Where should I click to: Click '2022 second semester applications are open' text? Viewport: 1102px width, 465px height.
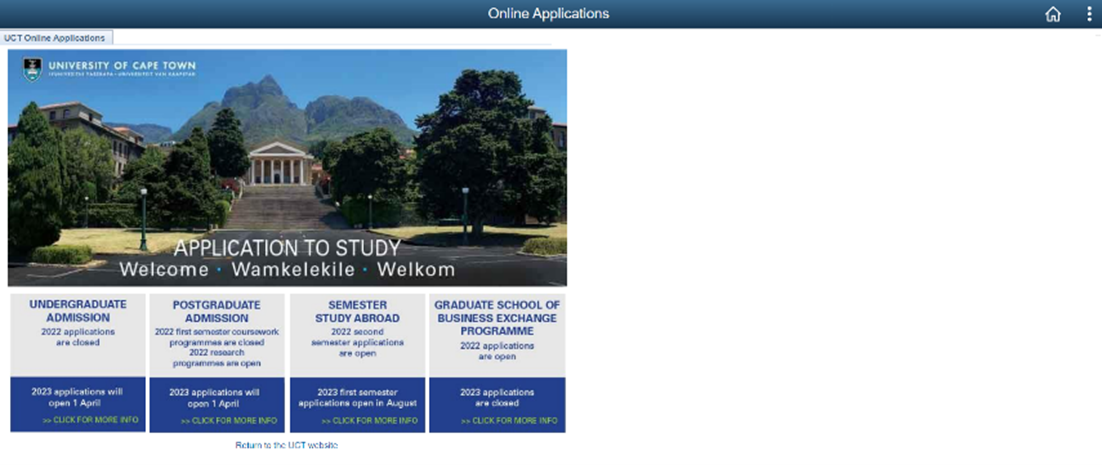(357, 343)
